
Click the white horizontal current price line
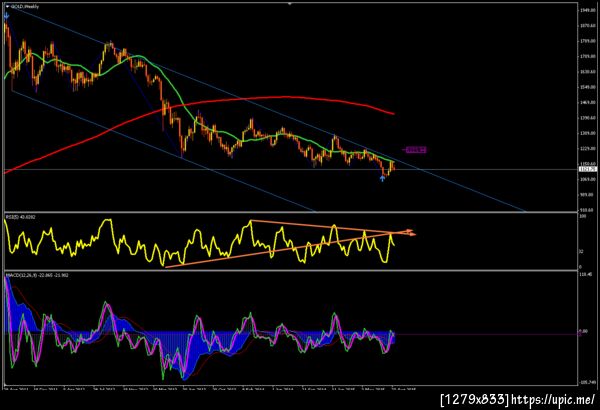click(291, 169)
